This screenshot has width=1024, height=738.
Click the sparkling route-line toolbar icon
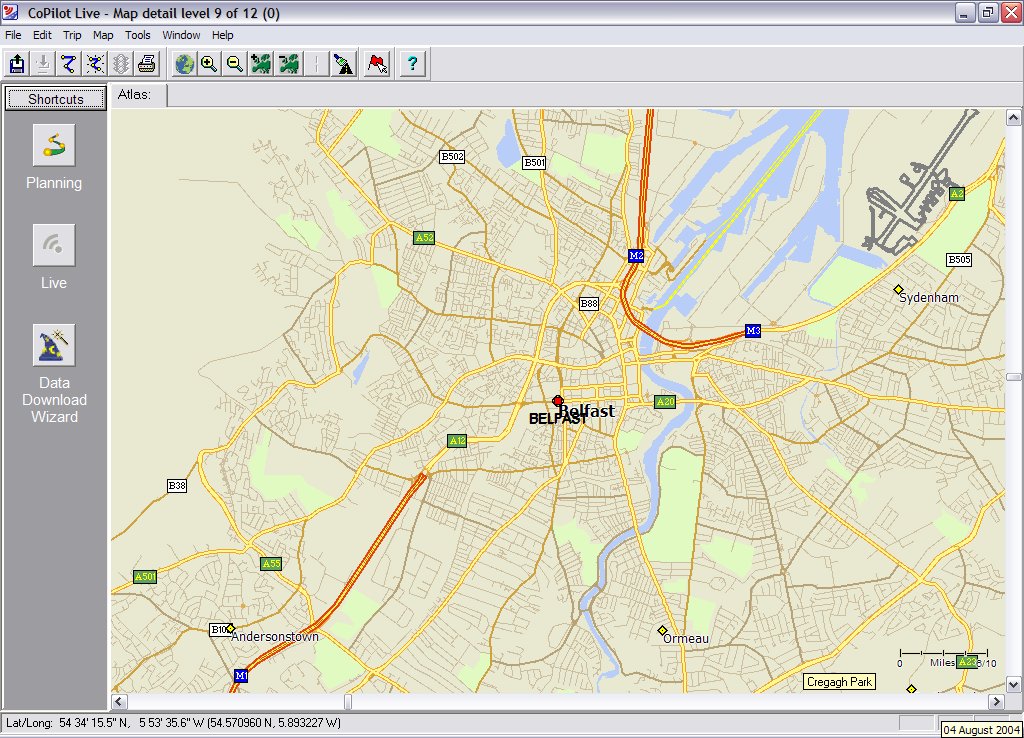[95, 64]
